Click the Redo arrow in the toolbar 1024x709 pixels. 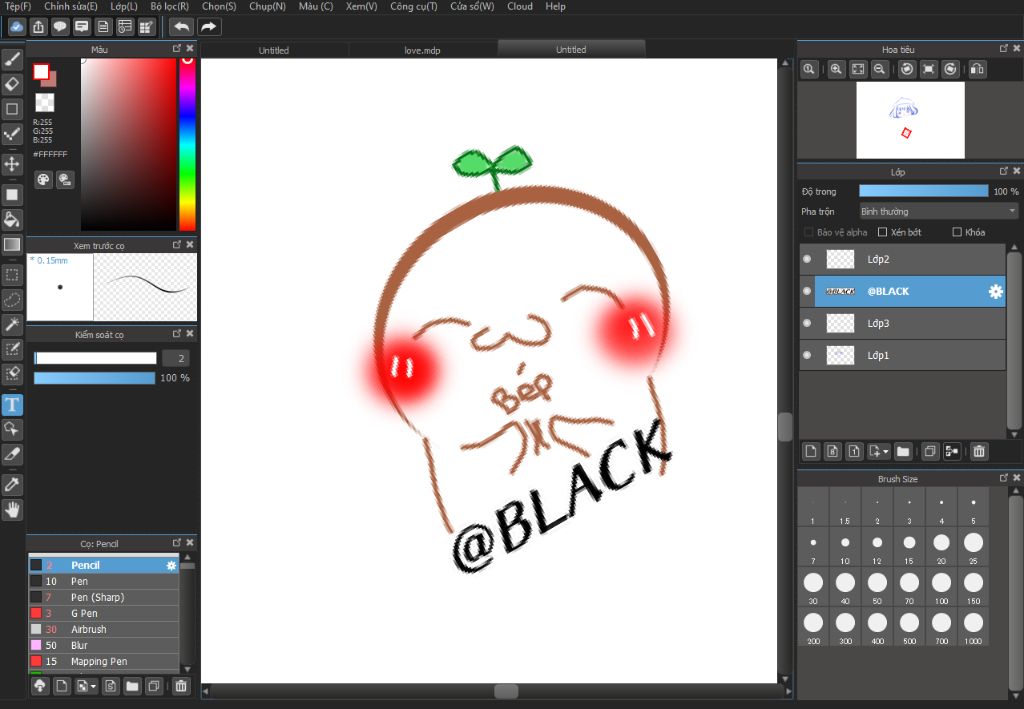(208, 27)
